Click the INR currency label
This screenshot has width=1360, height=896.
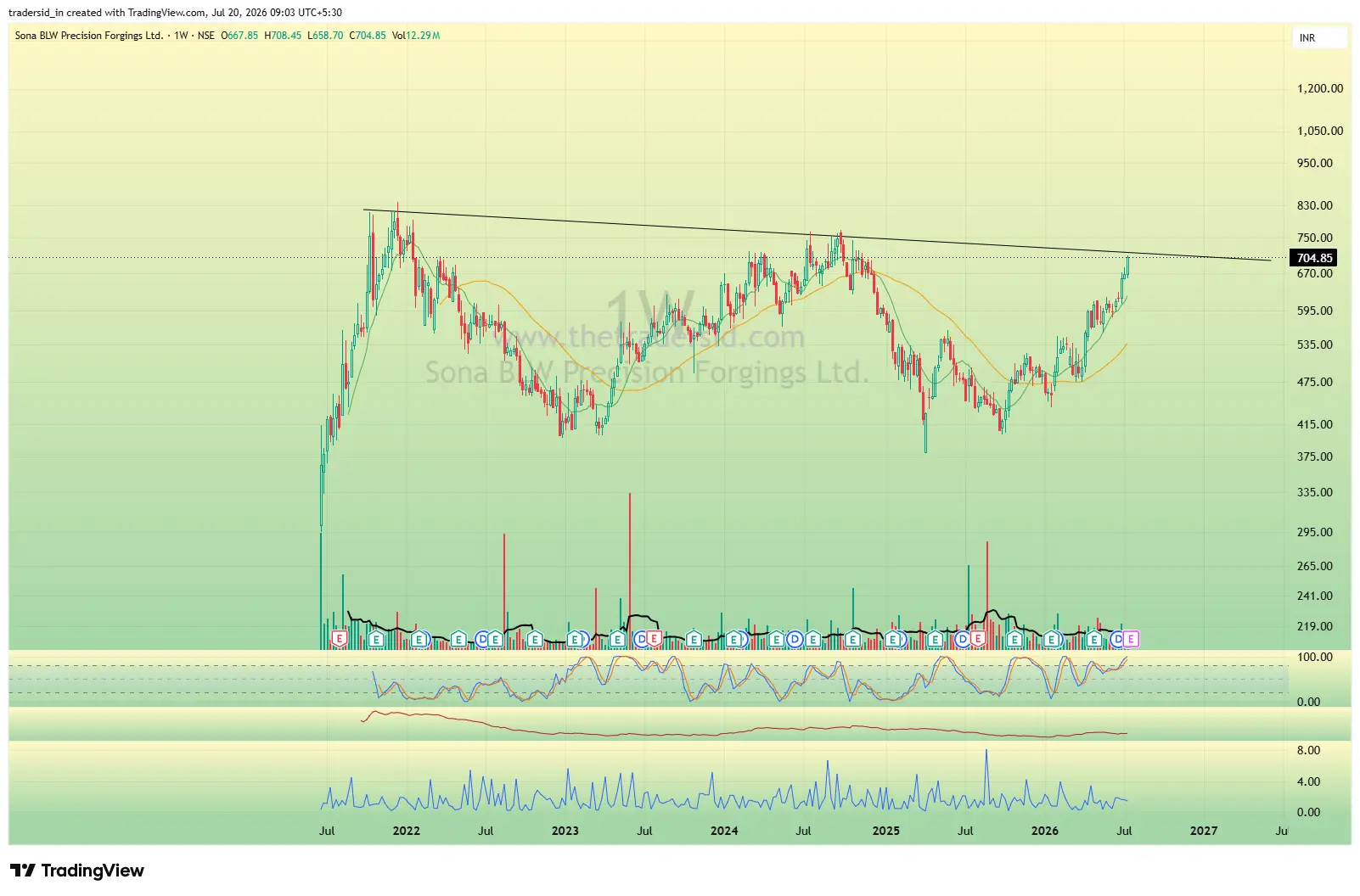(1307, 38)
